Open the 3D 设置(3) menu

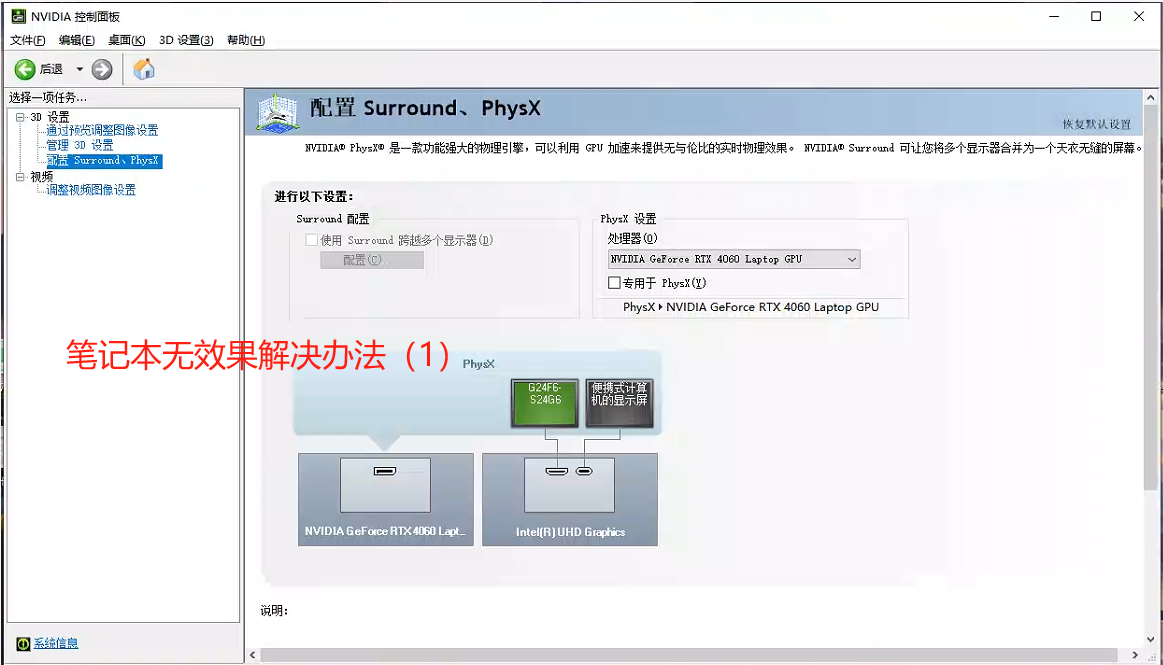(186, 40)
